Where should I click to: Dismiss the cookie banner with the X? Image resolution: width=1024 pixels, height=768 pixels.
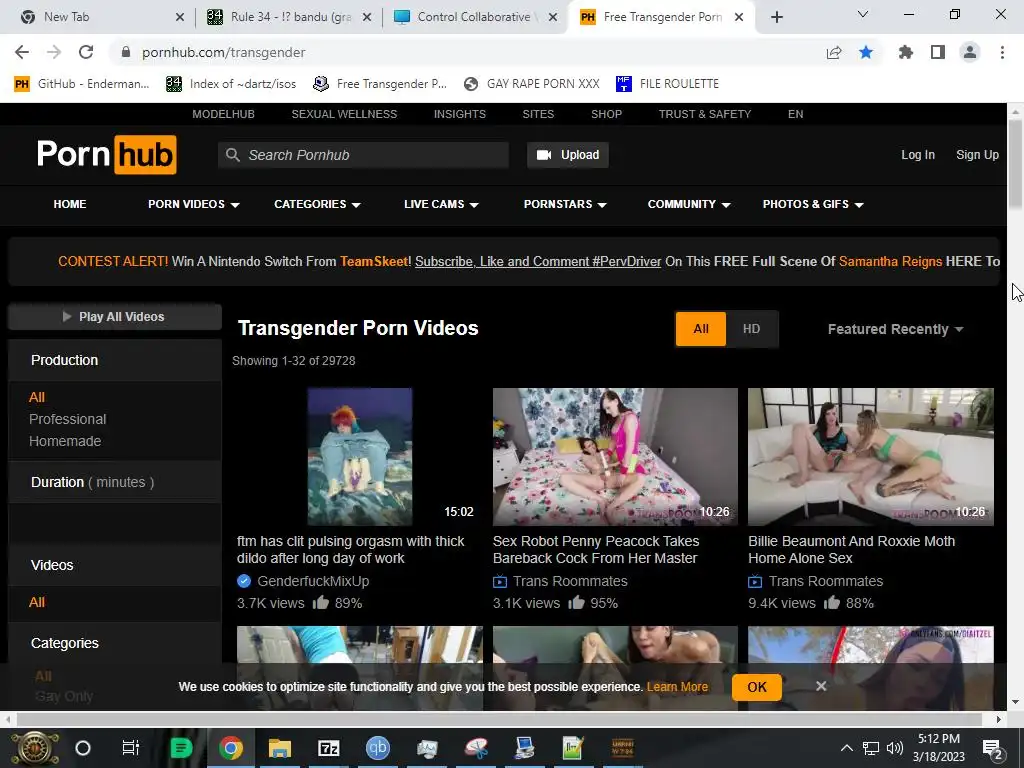click(821, 686)
